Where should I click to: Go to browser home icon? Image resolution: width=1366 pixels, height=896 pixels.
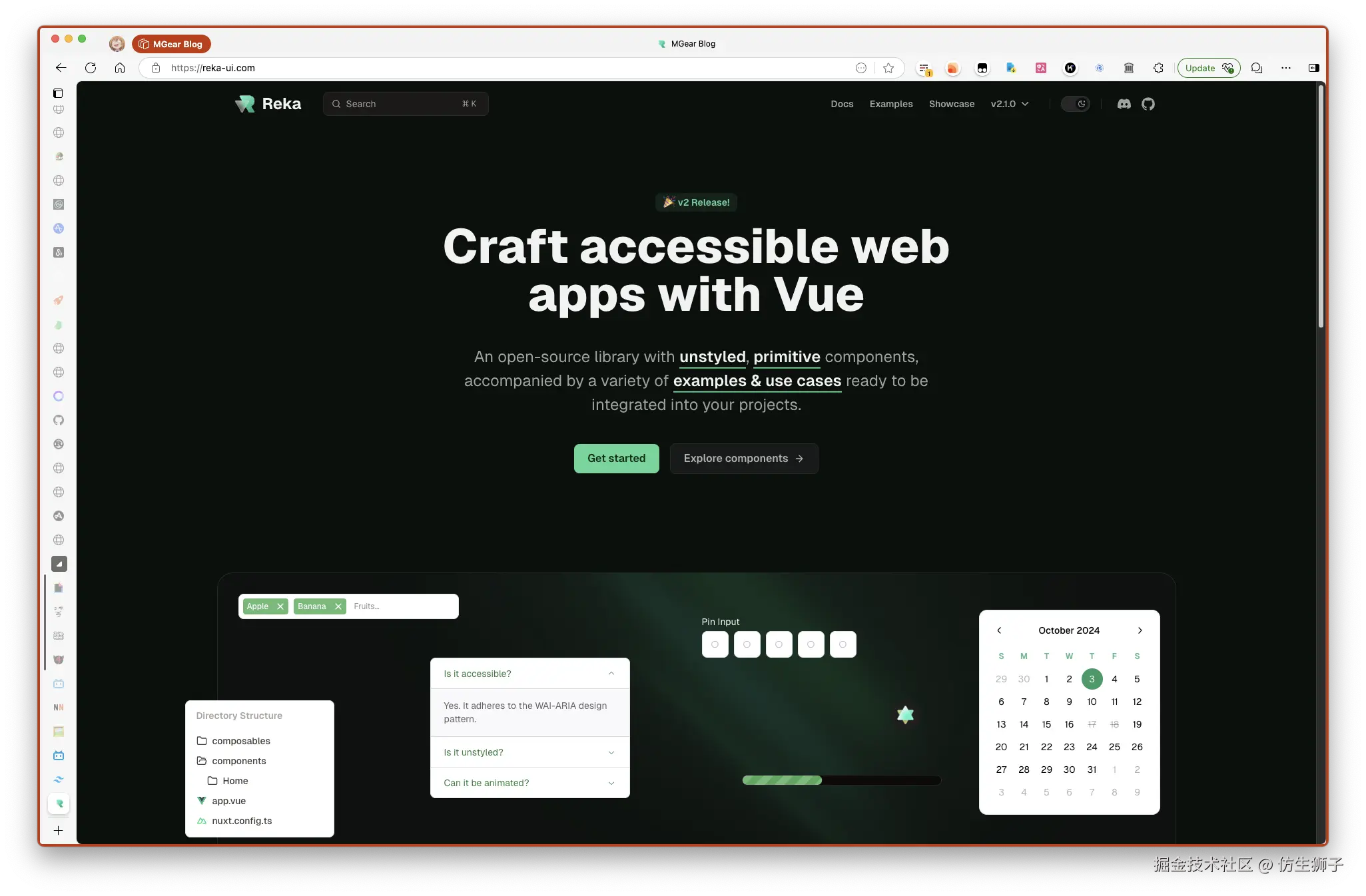click(120, 68)
